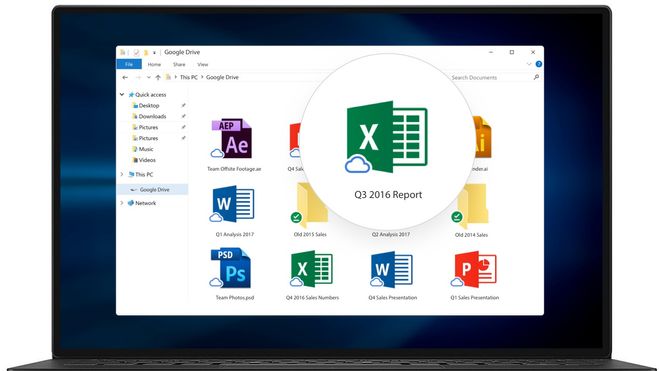Select Network in the sidebar

142,203
